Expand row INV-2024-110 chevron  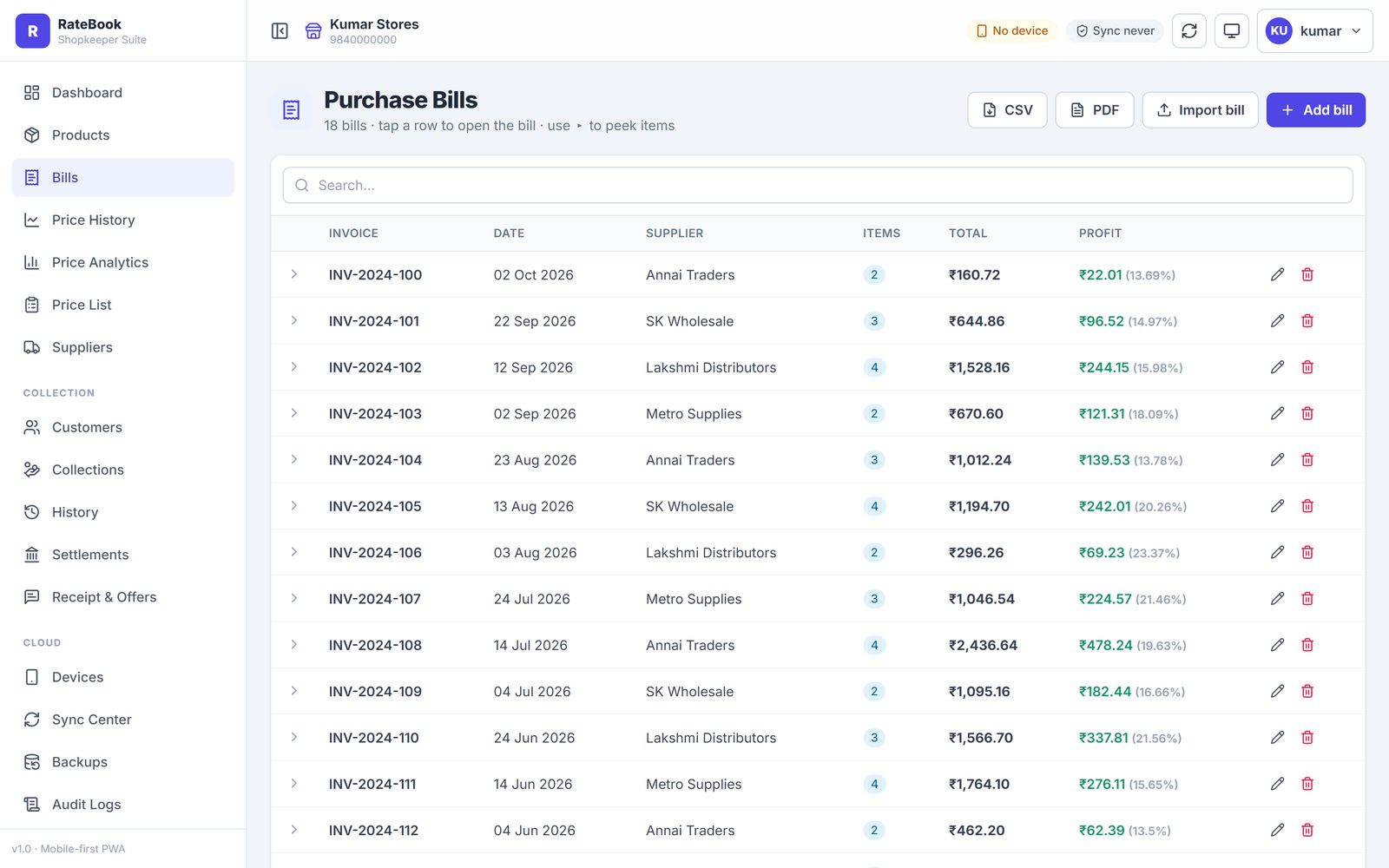click(x=294, y=738)
